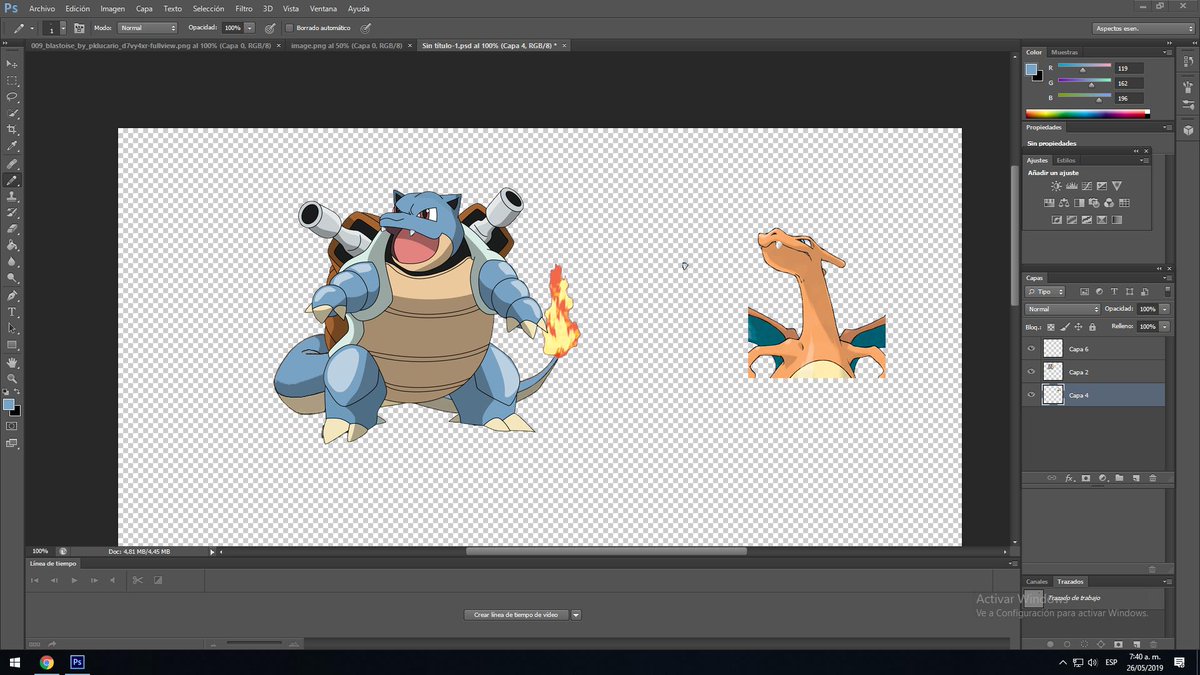Toggle lock position

tap(1079, 327)
